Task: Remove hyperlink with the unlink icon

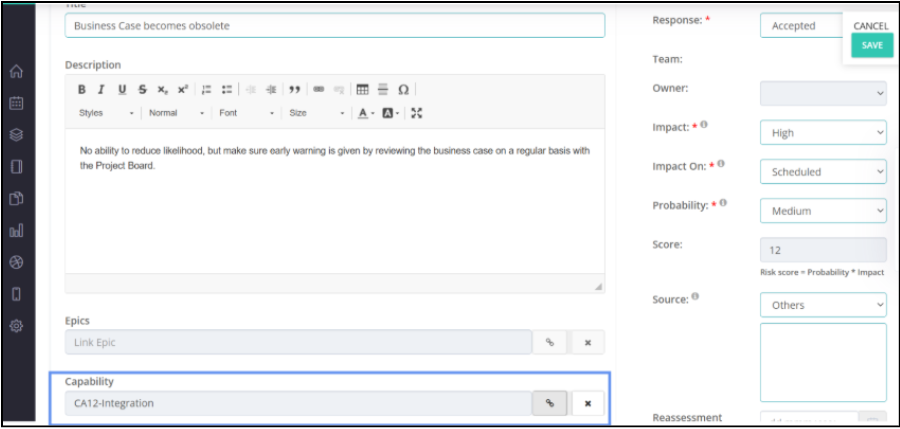Action: coord(339,90)
